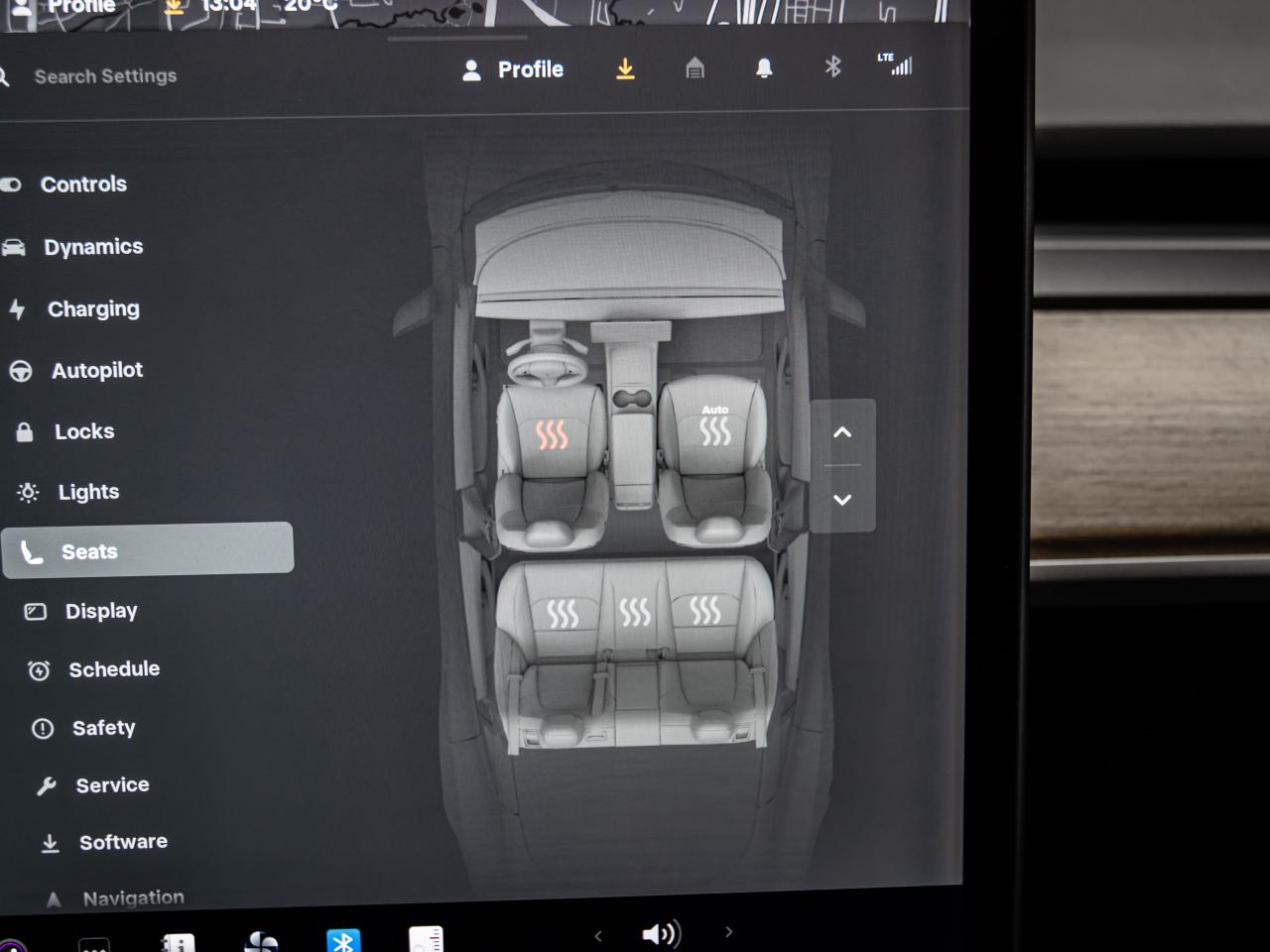Click the up chevron beside the seats
1270x952 pixels.
click(x=842, y=432)
